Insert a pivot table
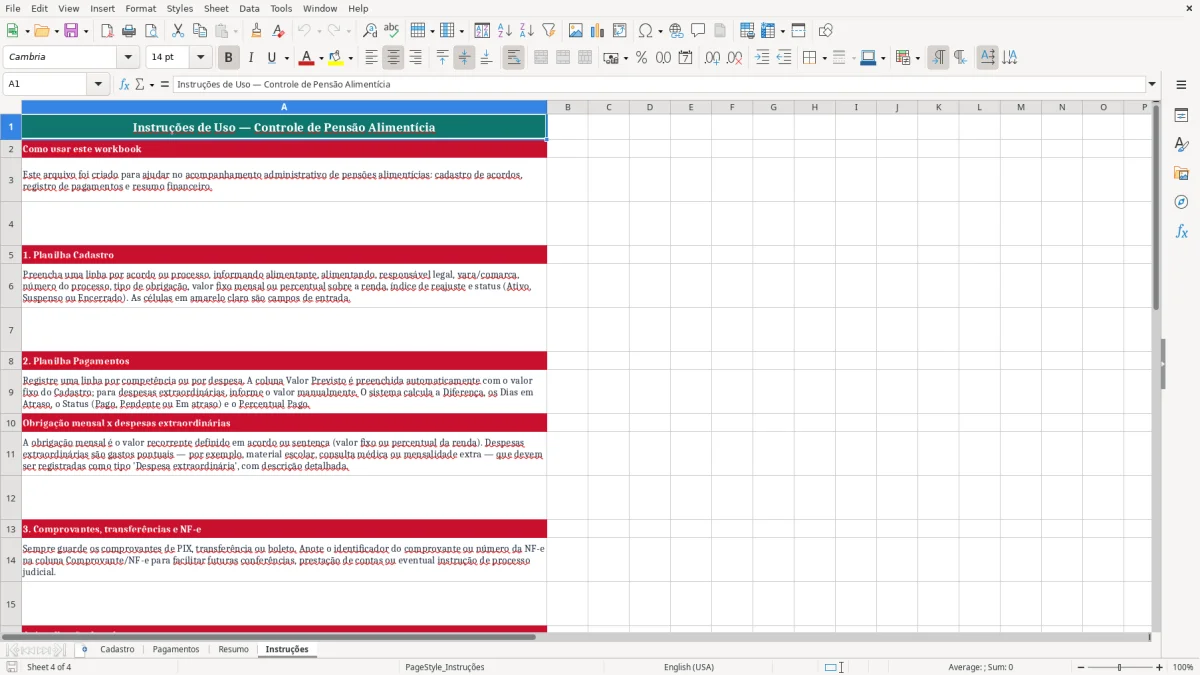The image size is (1200, 675). pos(620,31)
